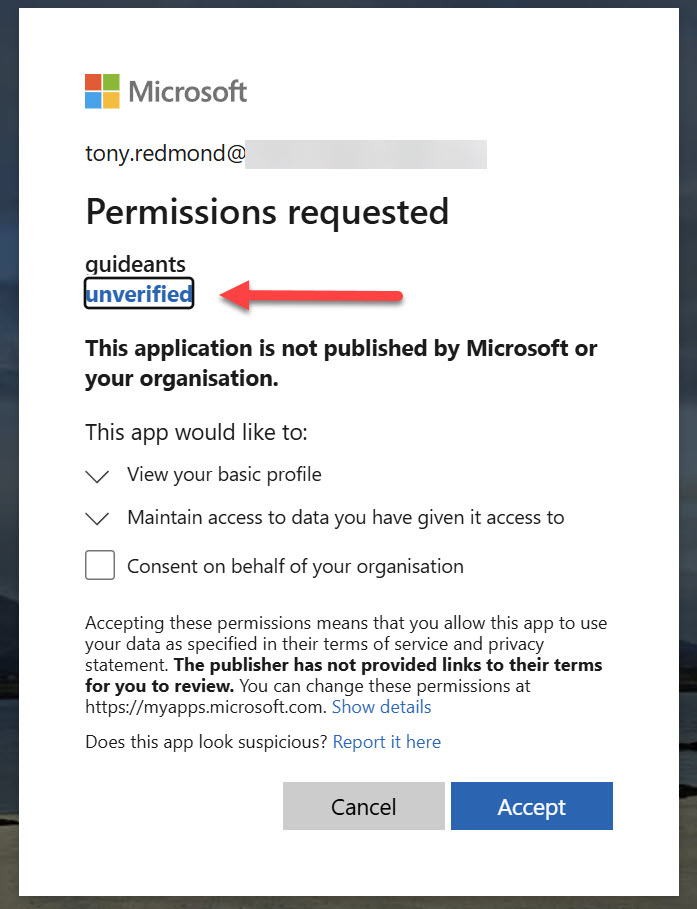Click the Microsoft four-square logo
This screenshot has height=909, width=697.
pyautogui.click(x=100, y=91)
